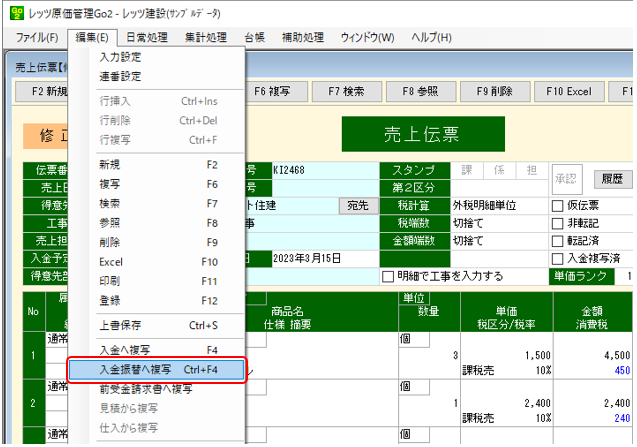Screen dimensions: 637x447
Task: Click the F8 参照 toolbar button
Action: (420, 91)
